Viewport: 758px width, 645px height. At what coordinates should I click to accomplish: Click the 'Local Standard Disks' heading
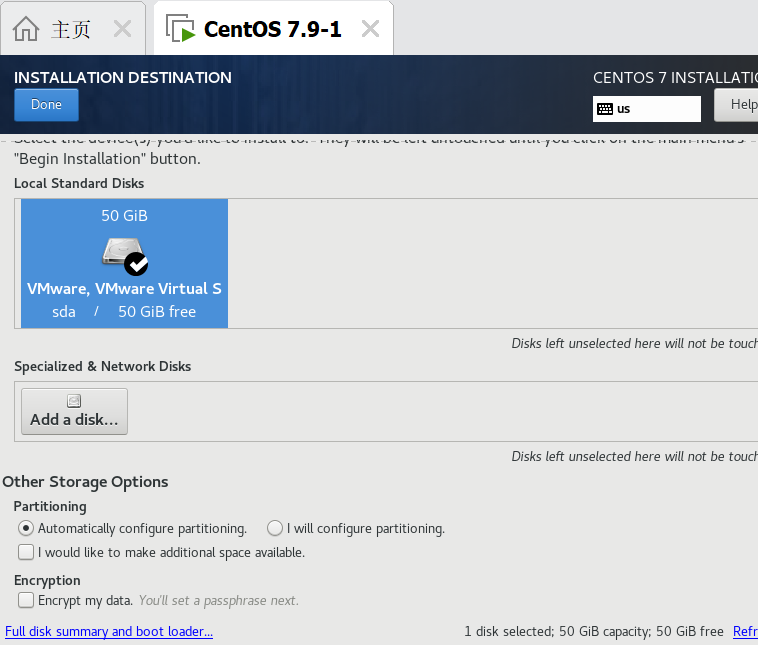click(79, 183)
